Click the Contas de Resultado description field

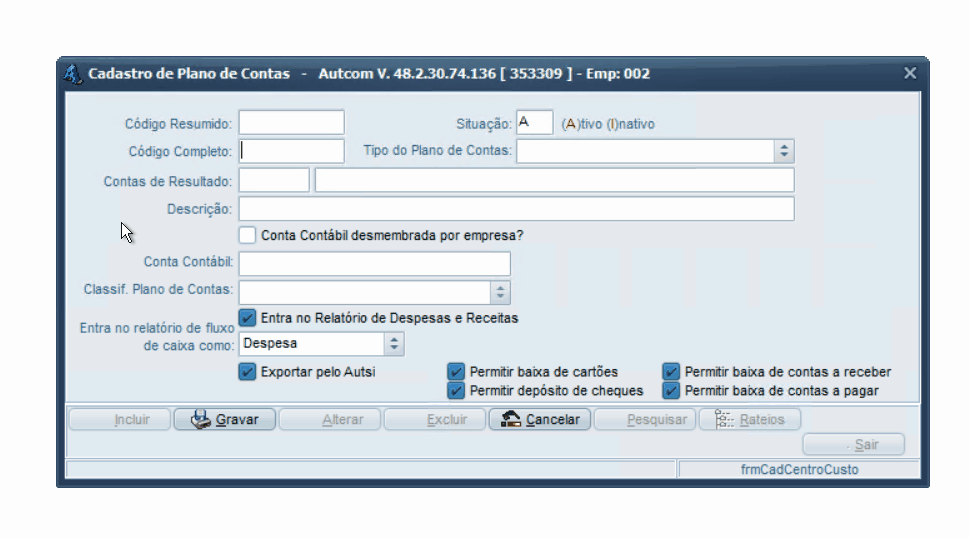pyautogui.click(x=554, y=180)
